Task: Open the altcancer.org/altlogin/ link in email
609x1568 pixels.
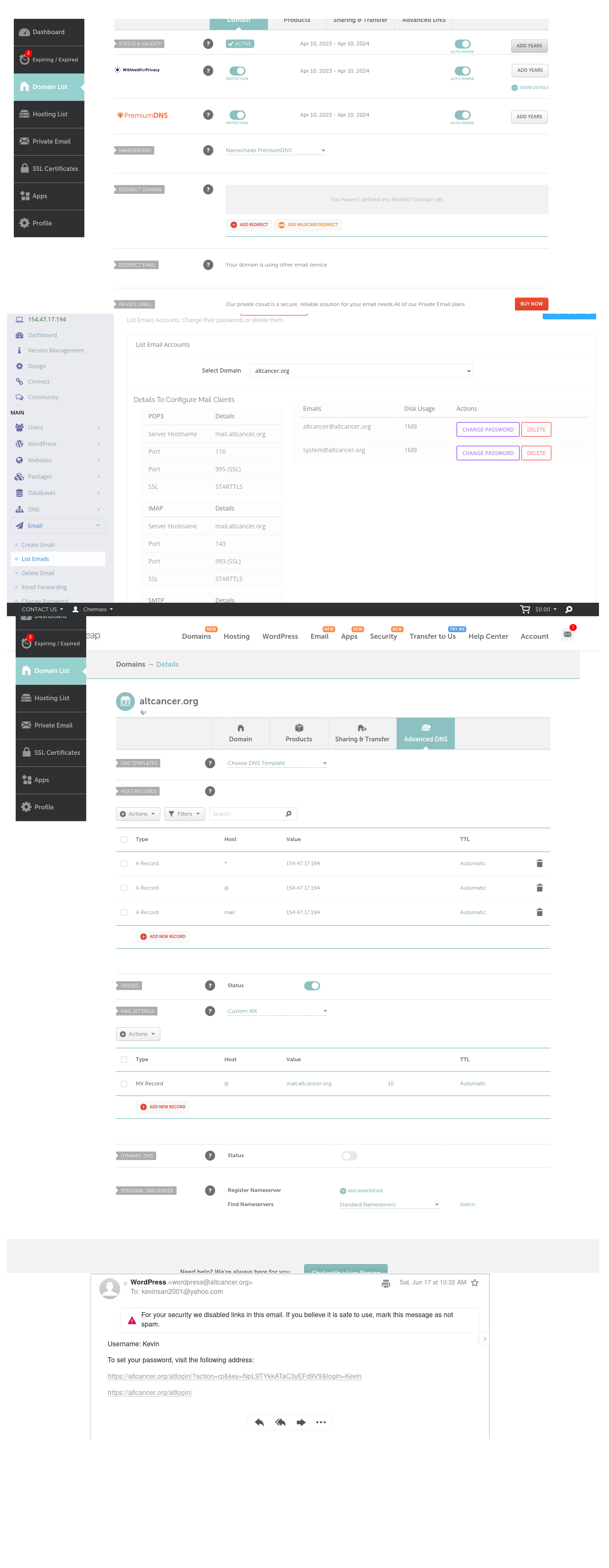Action: (150, 1393)
